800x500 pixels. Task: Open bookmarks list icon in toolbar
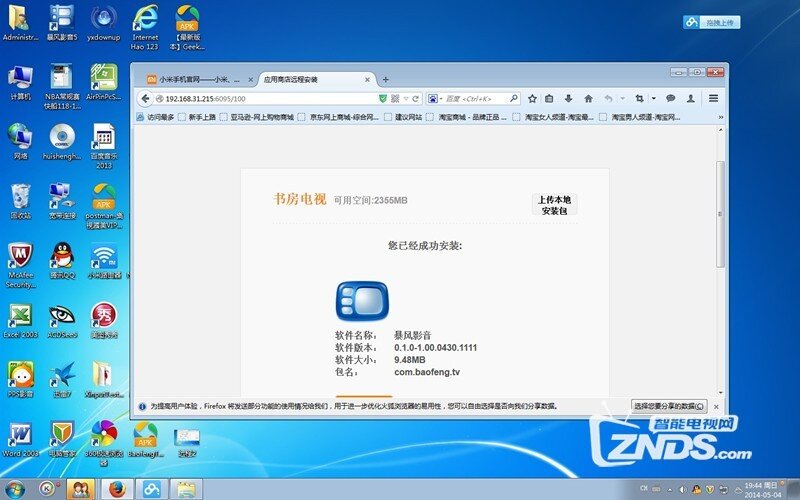pos(549,98)
